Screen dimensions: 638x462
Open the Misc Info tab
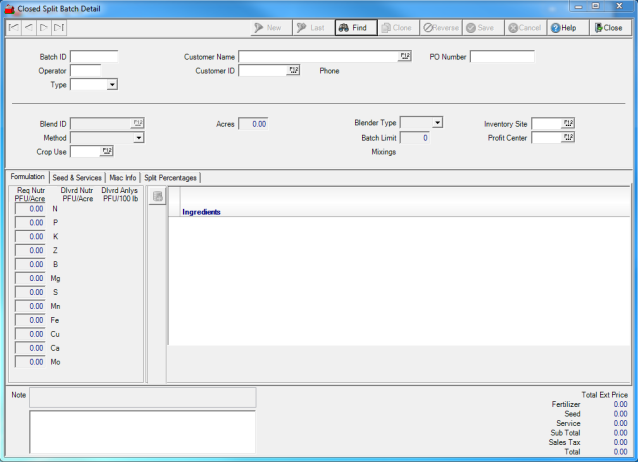(x=123, y=178)
